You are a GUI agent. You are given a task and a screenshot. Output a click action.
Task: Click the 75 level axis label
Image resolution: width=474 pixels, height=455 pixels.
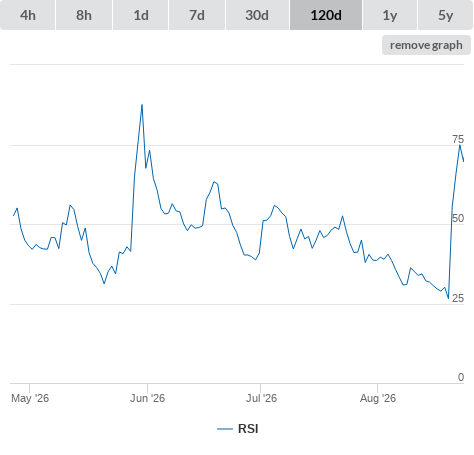click(458, 139)
